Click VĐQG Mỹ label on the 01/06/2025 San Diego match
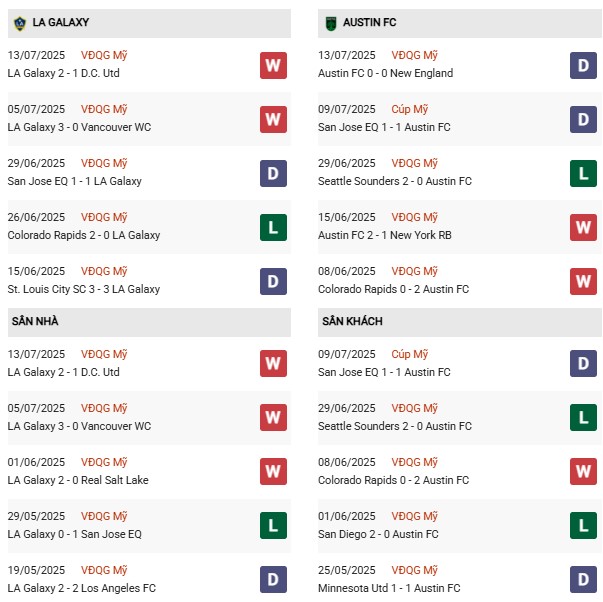603x602 pixels. (x=413, y=516)
